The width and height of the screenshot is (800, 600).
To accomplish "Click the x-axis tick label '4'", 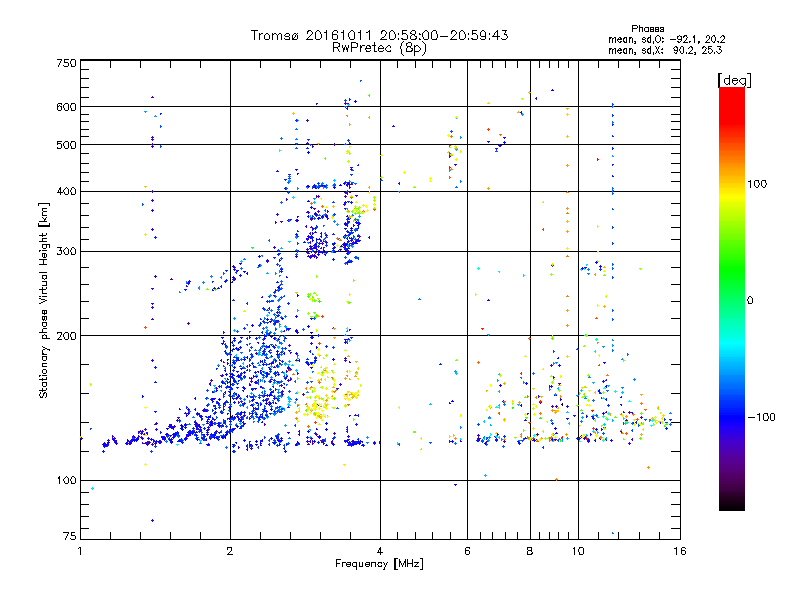I will point(380,551).
